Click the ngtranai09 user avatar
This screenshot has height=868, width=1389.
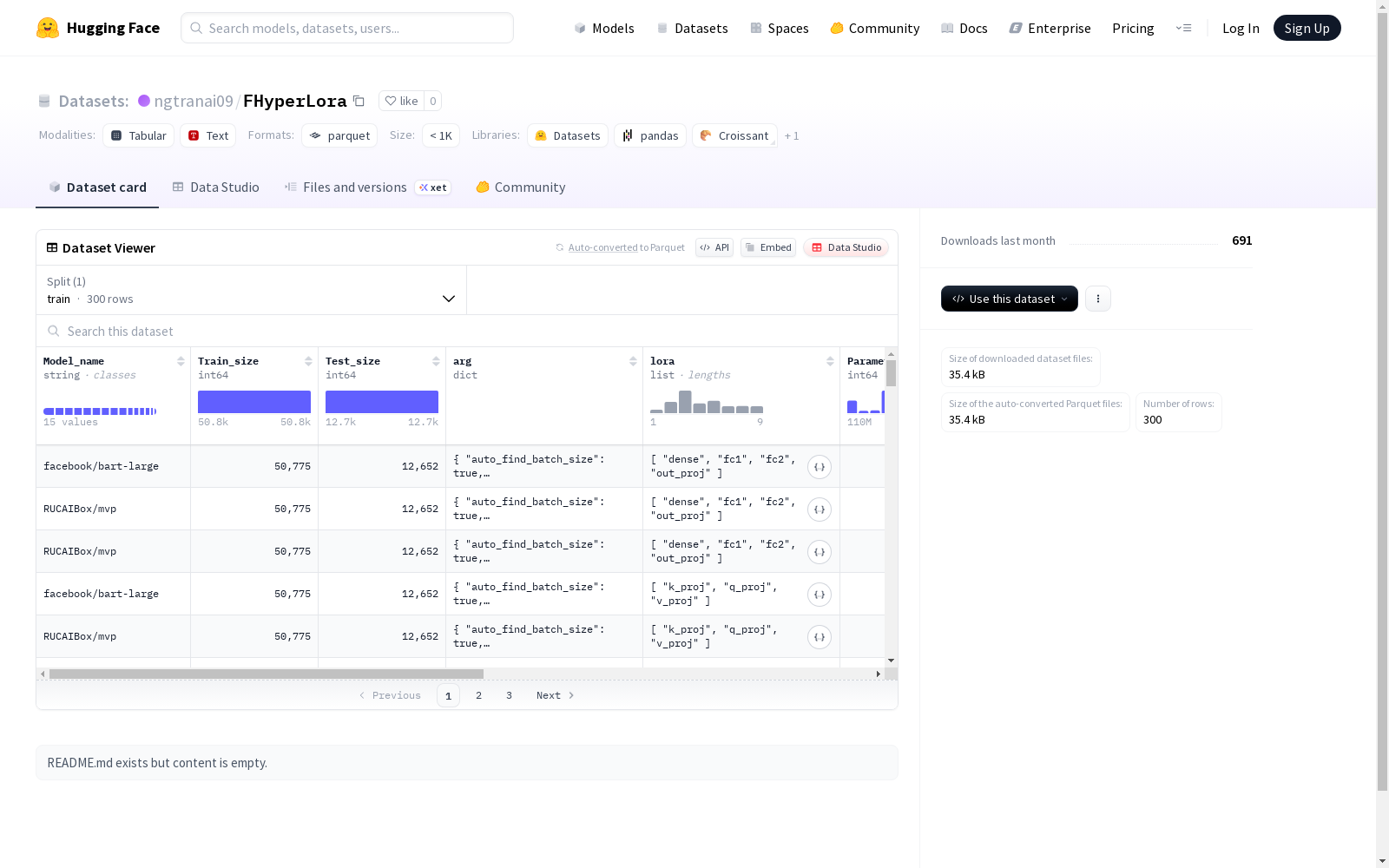[144, 101]
